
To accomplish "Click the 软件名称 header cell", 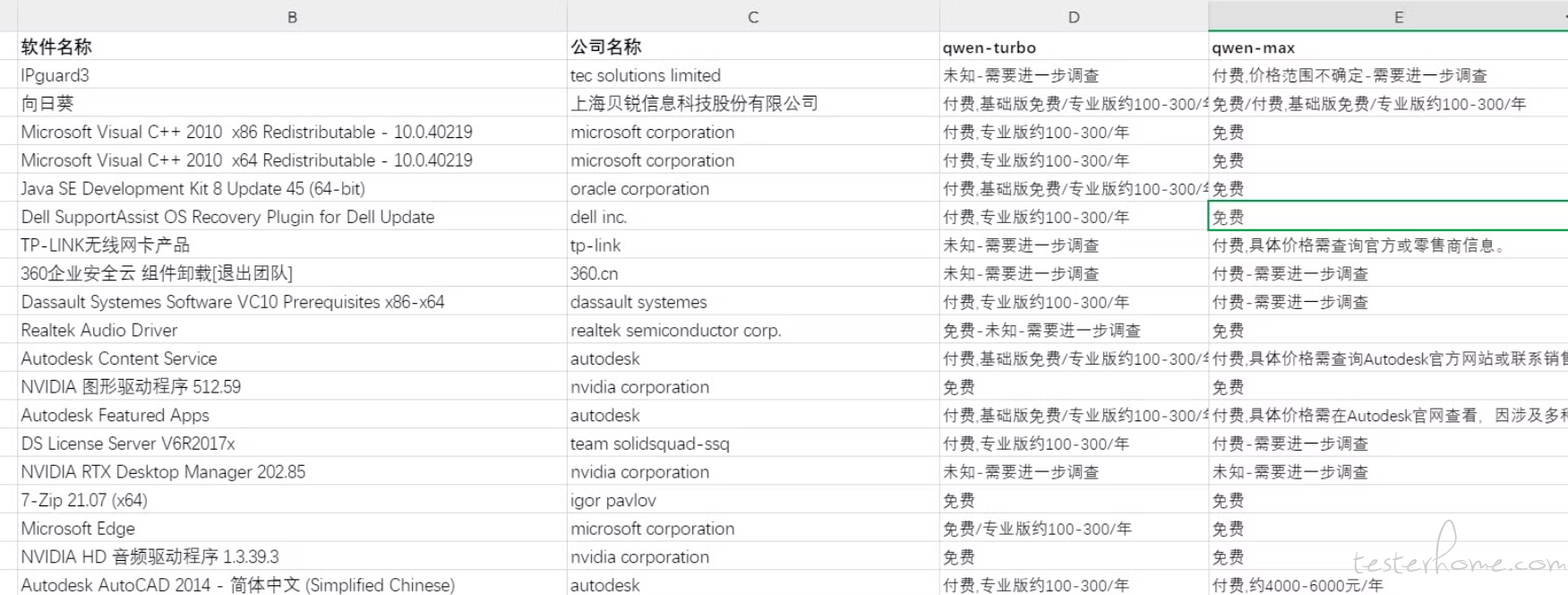I will [x=292, y=47].
